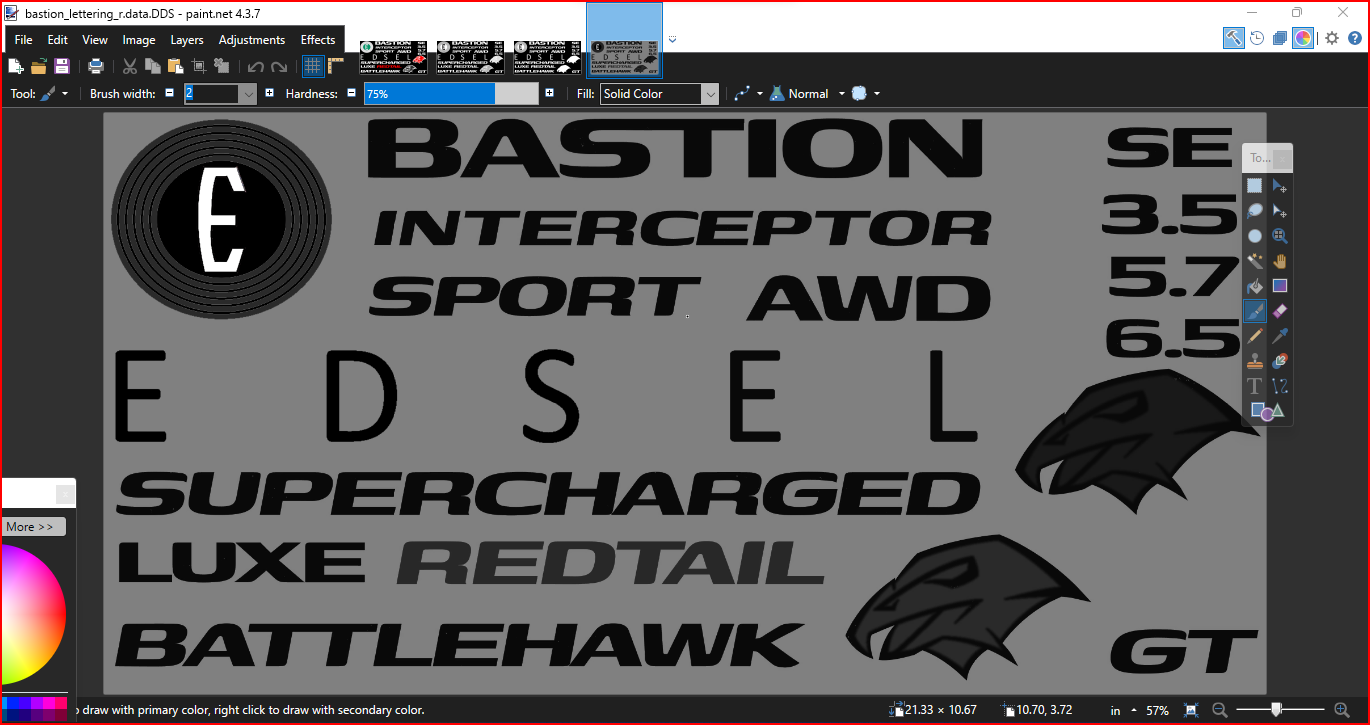The height and width of the screenshot is (725, 1370).
Task: Select the Eraser tool
Action: tap(1280, 311)
